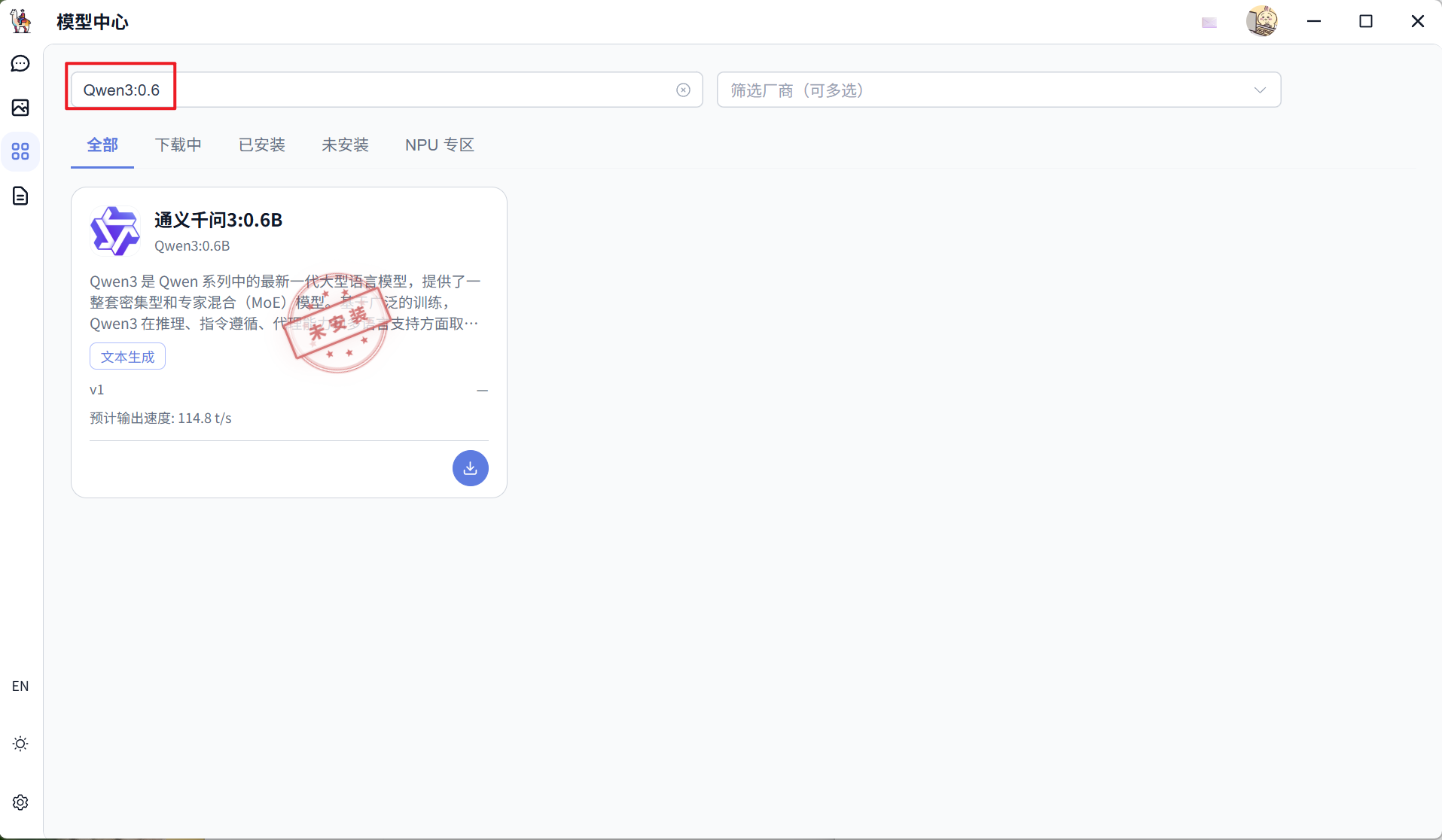Minimize the window
The height and width of the screenshot is (840, 1442).
coord(1314,21)
